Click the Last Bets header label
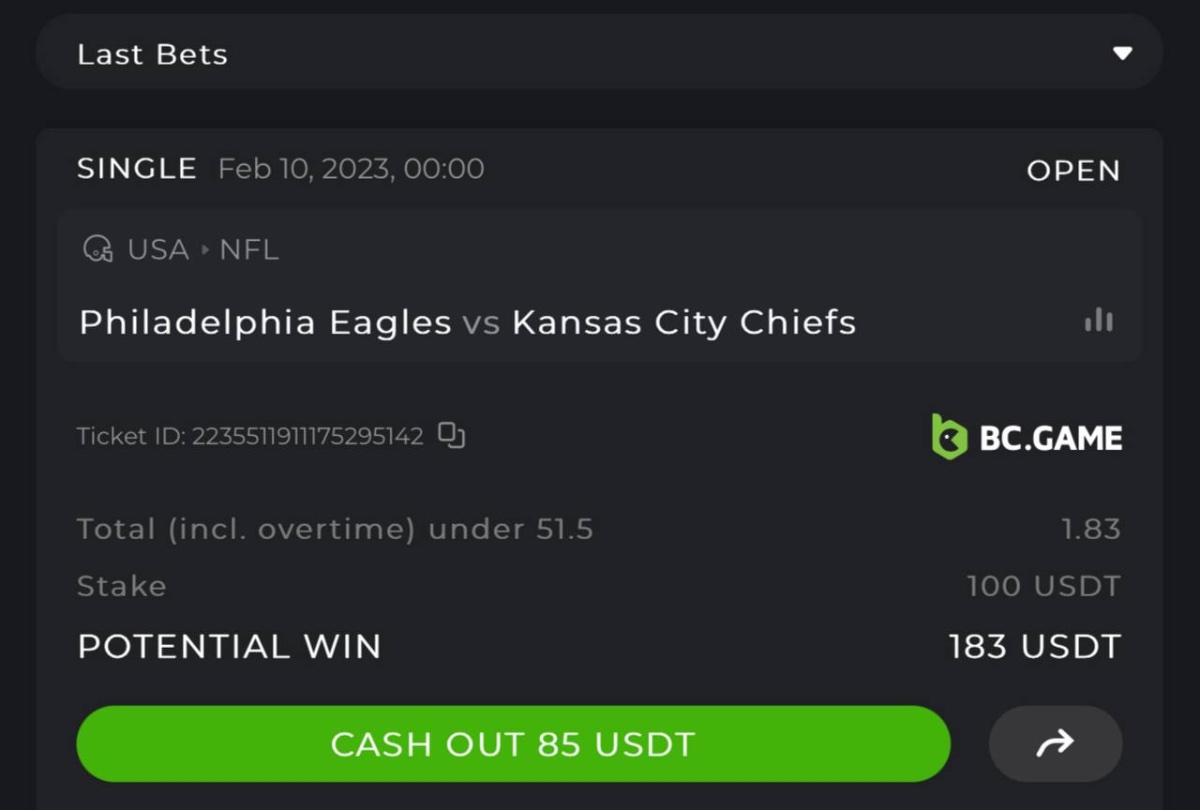 tap(152, 54)
